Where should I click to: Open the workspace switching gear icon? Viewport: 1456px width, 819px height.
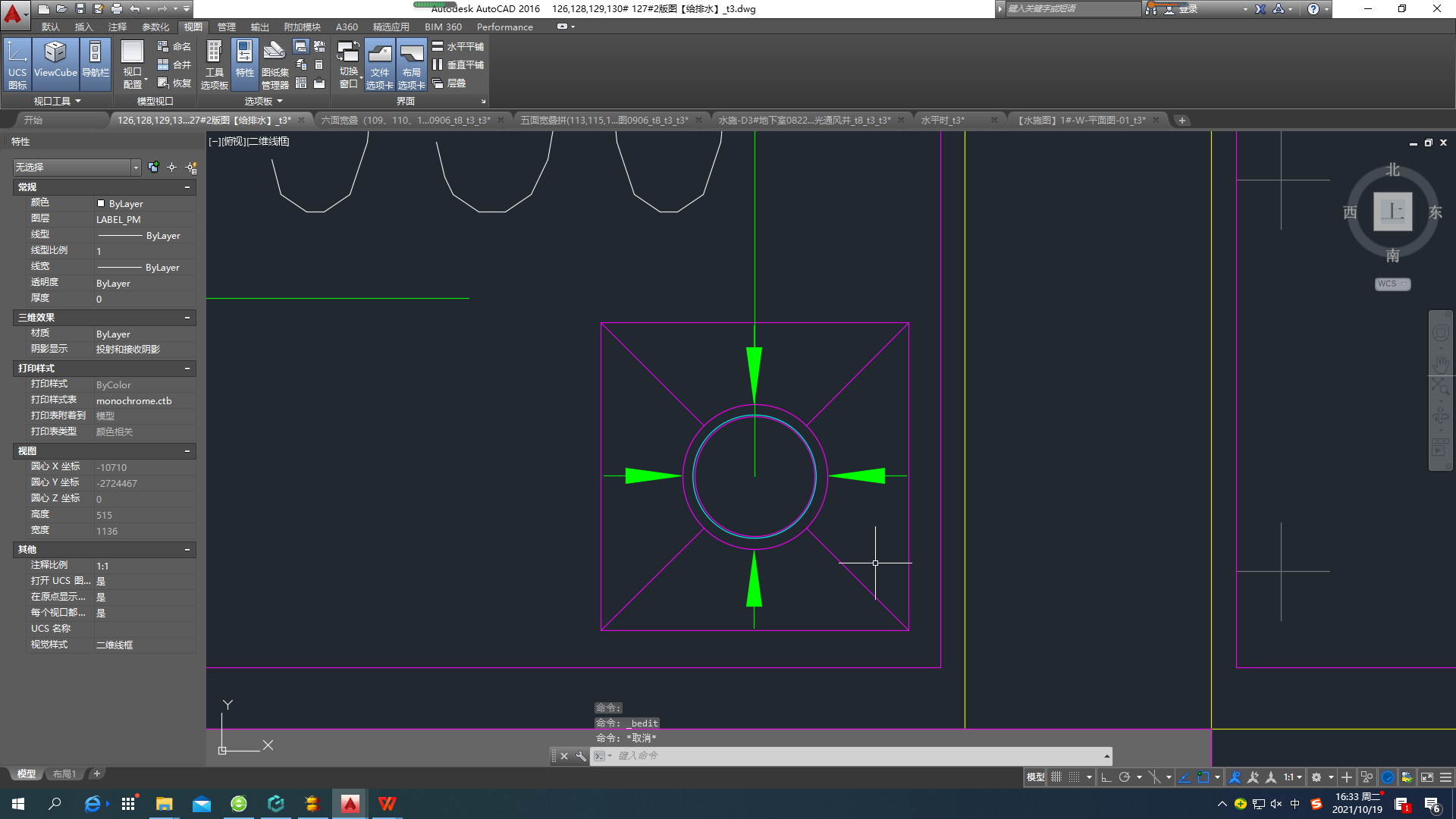[1317, 777]
